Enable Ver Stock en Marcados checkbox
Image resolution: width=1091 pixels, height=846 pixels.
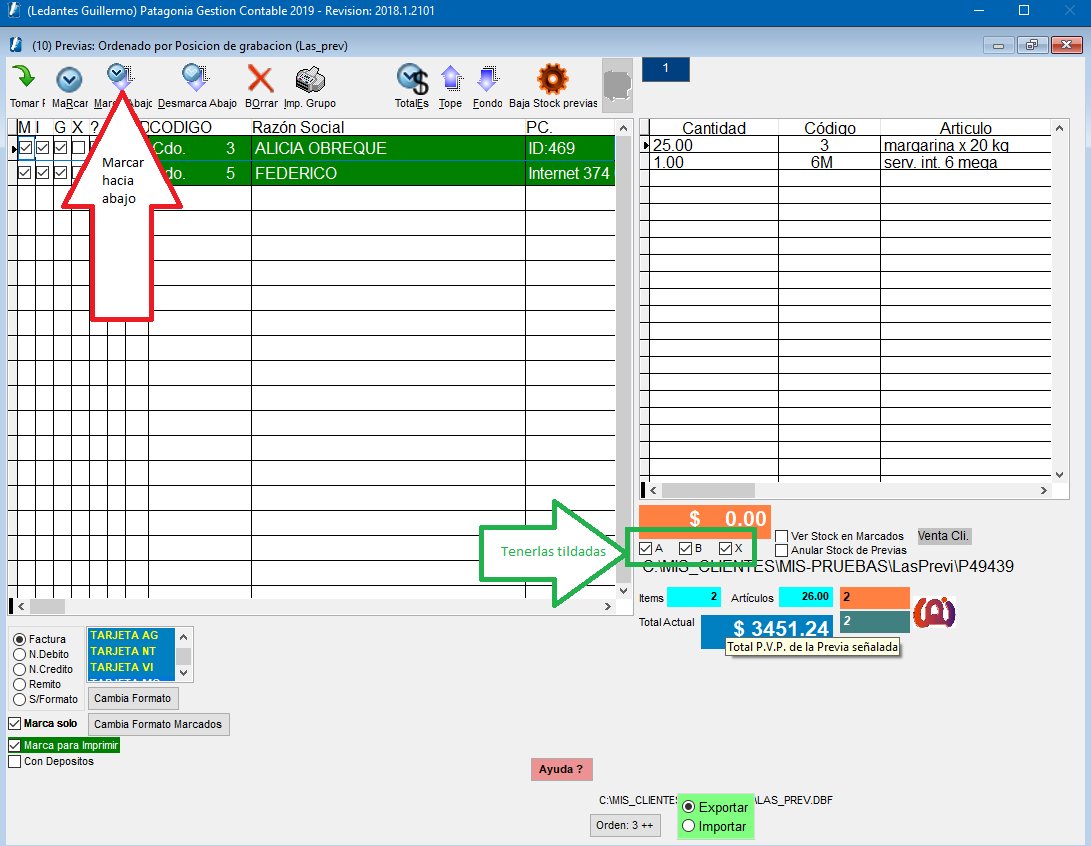pos(781,536)
